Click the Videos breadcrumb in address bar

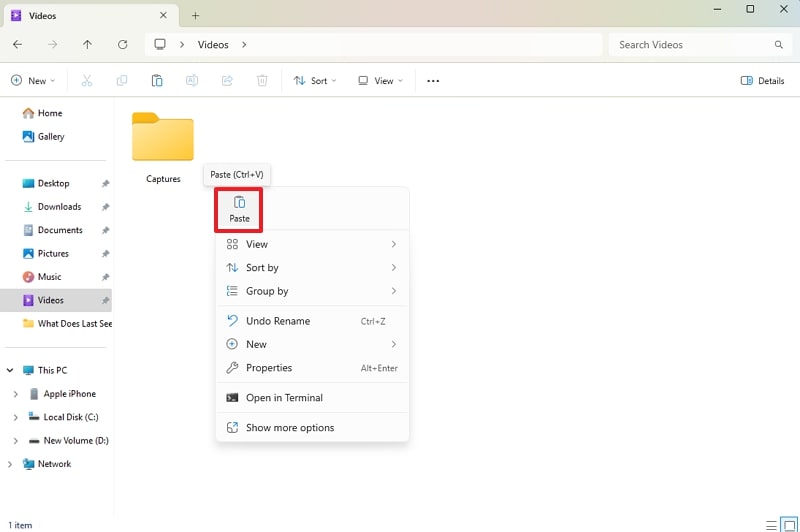pyautogui.click(x=213, y=44)
